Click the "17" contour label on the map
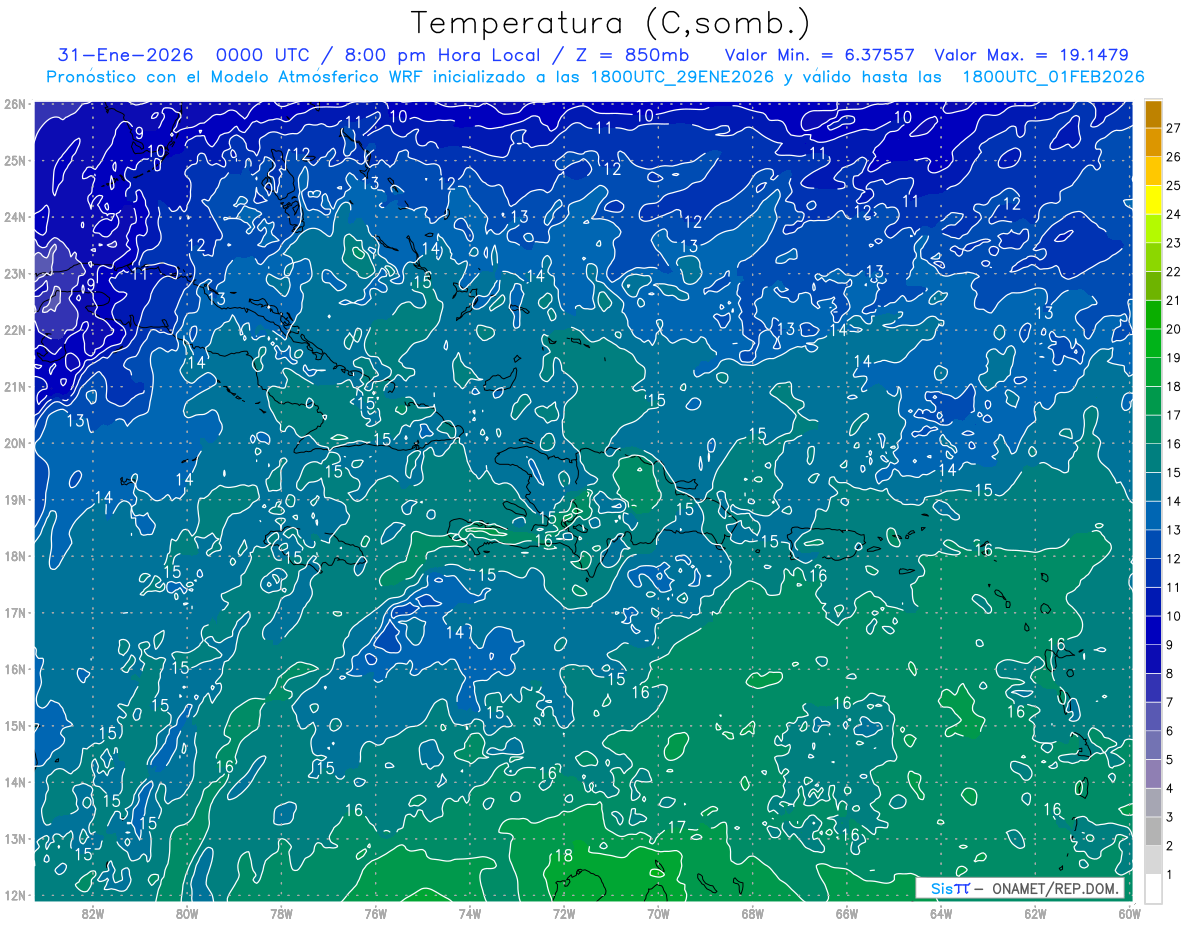Viewport: 1200px width, 927px height. pyautogui.click(x=677, y=827)
